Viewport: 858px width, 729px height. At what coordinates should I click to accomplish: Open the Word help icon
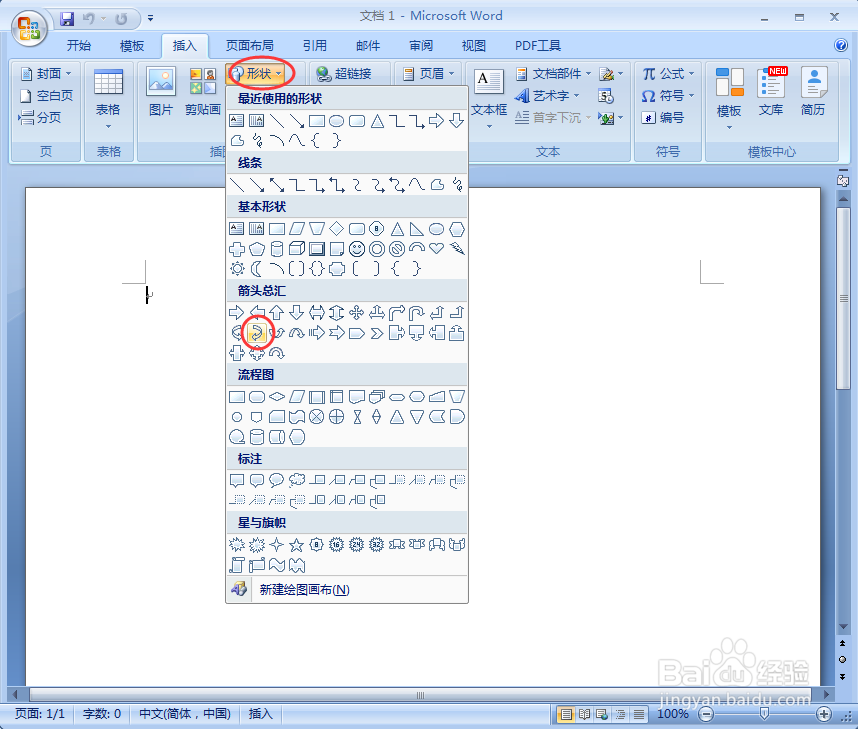click(841, 45)
